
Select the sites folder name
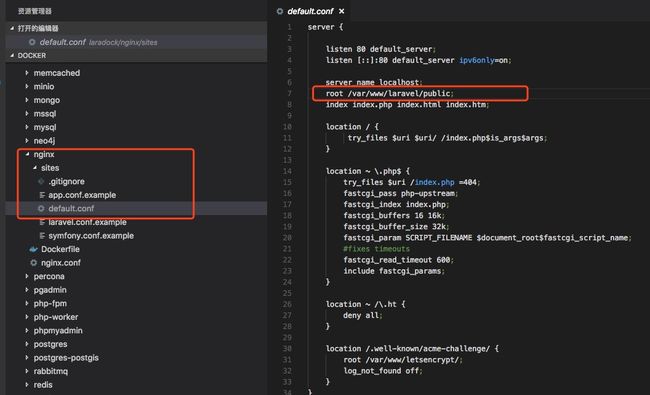[50, 168]
